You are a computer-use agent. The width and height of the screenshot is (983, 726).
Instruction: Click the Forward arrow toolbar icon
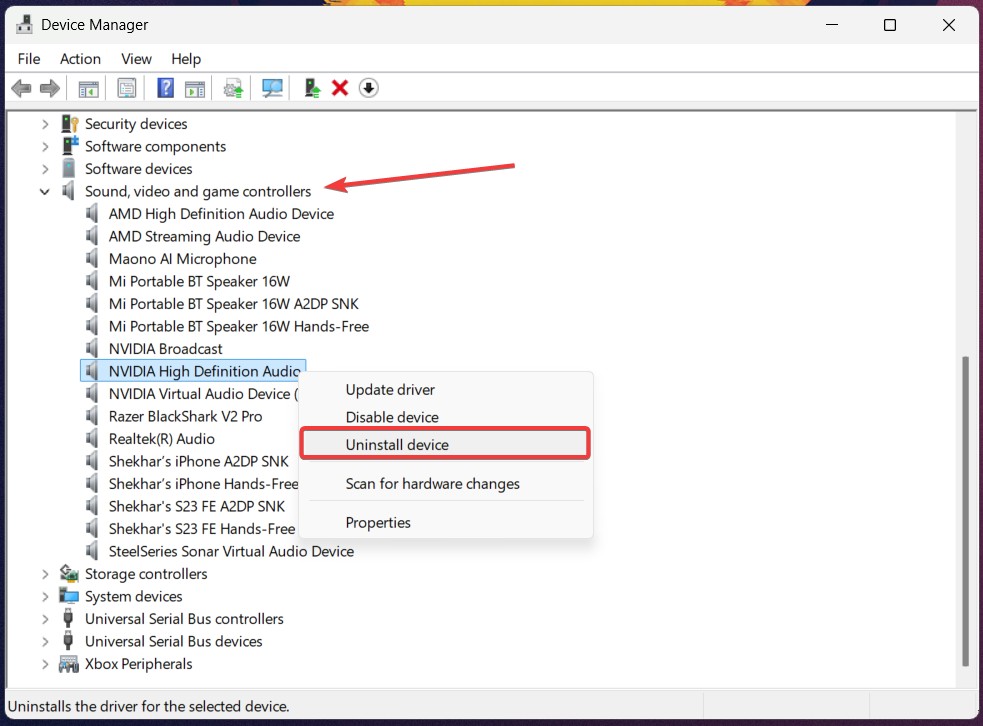[x=50, y=88]
